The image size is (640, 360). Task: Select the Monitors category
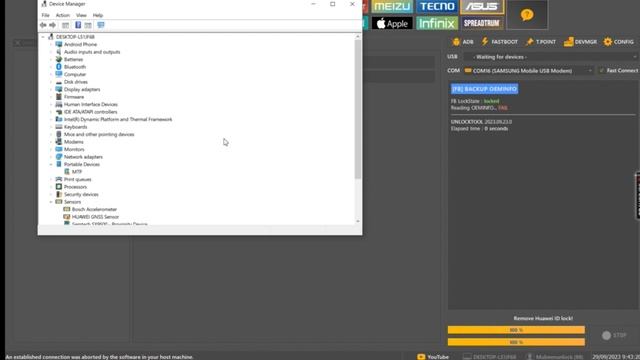[x=74, y=149]
